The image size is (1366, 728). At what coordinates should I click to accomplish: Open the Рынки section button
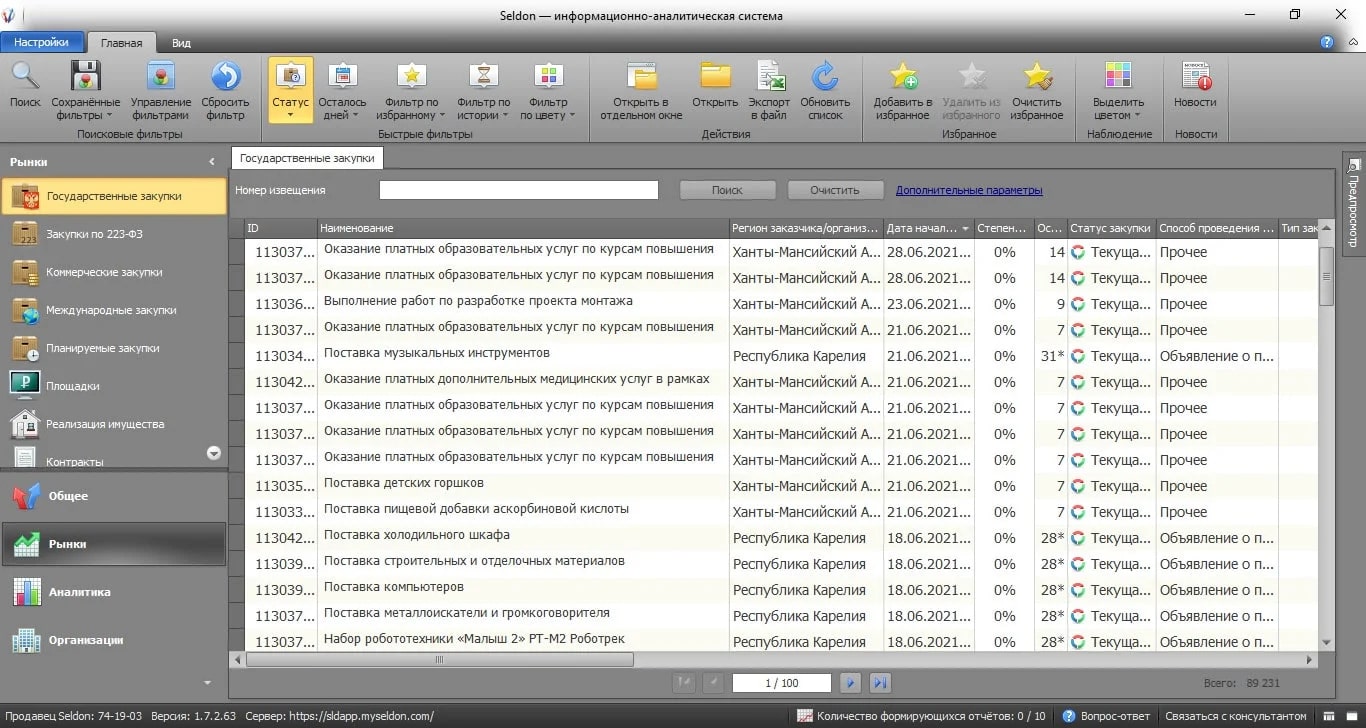(114, 544)
